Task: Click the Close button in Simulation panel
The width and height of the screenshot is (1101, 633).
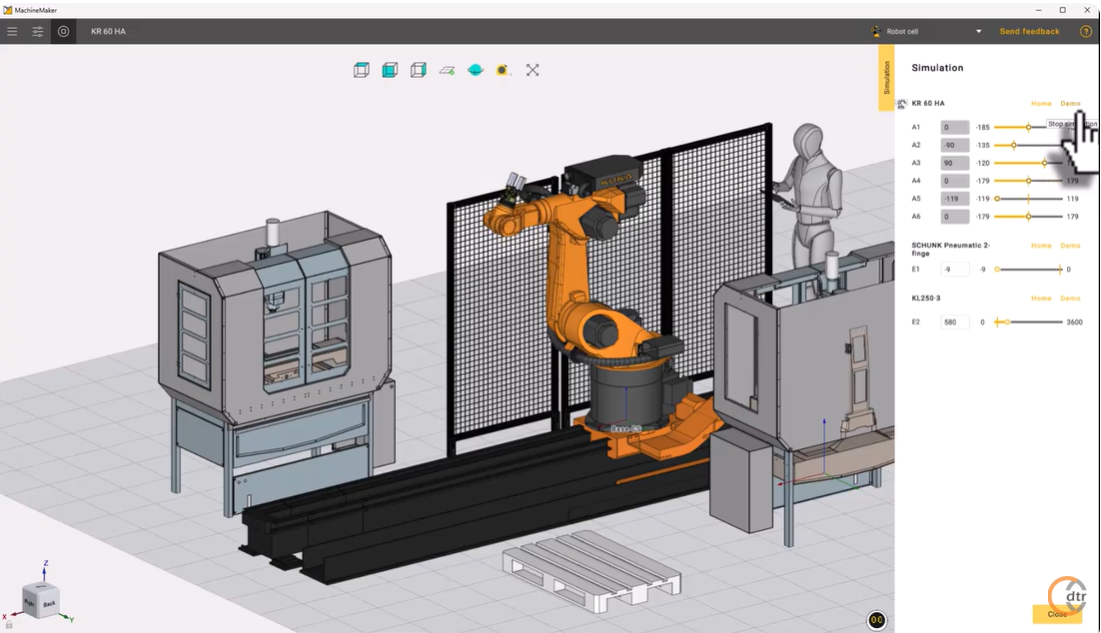Action: (x=1057, y=614)
